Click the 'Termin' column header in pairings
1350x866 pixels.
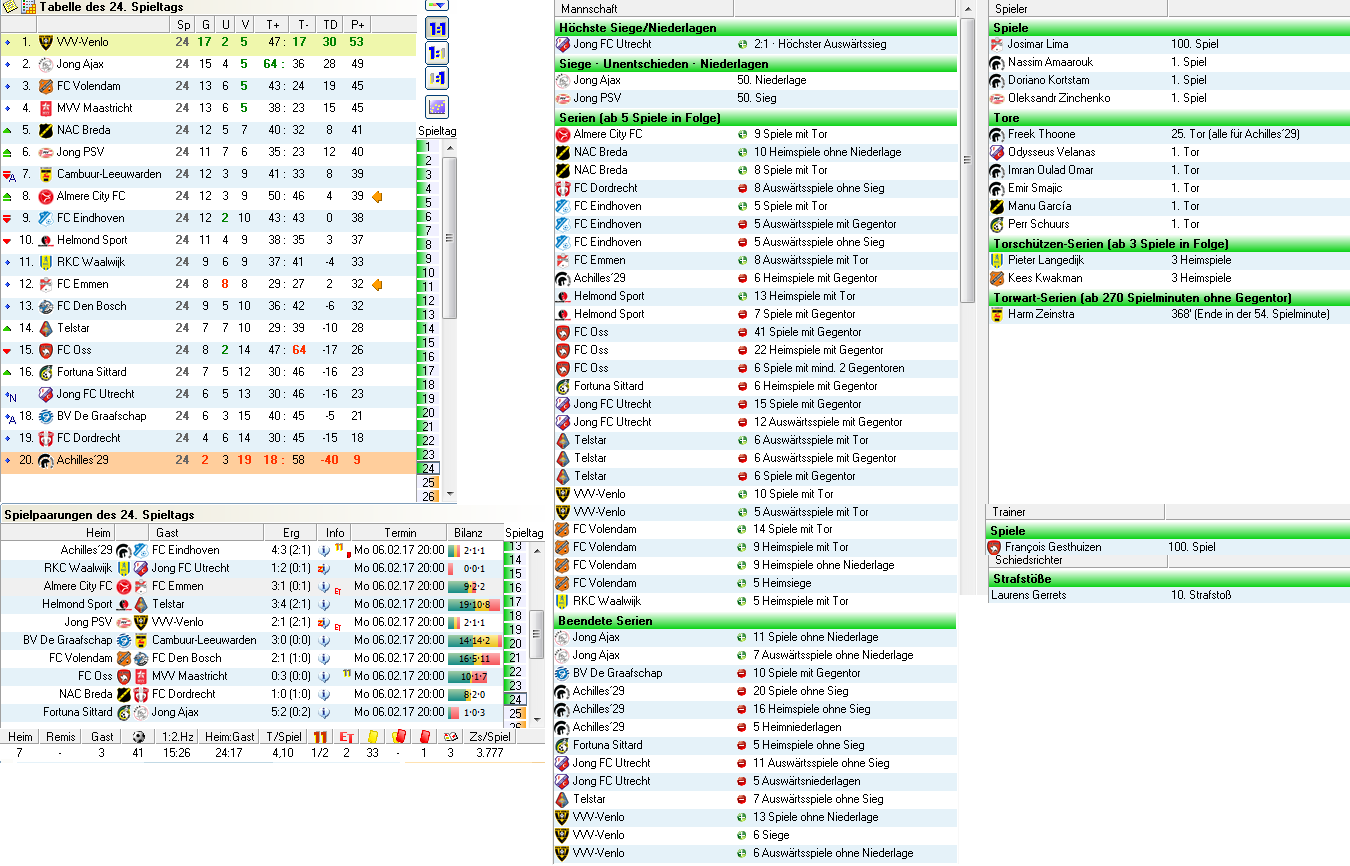399,533
